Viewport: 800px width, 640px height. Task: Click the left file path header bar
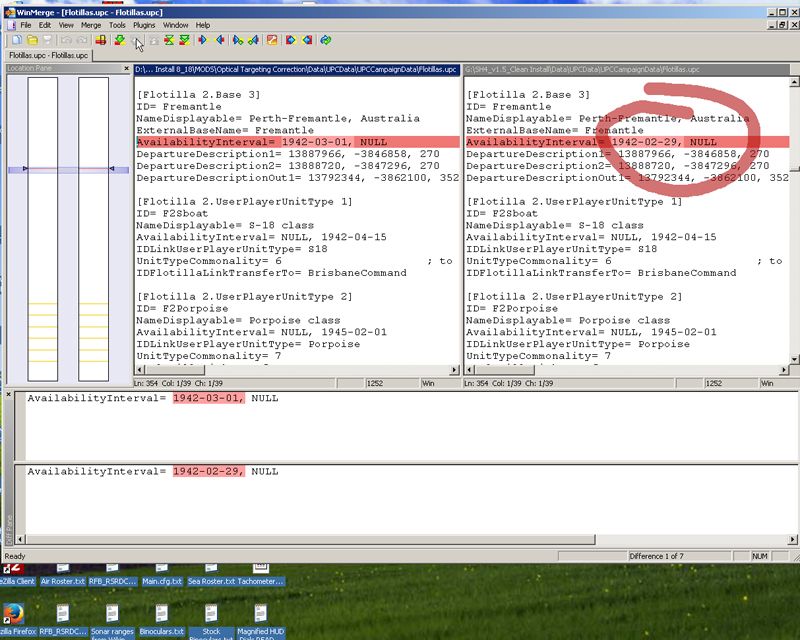point(297,69)
